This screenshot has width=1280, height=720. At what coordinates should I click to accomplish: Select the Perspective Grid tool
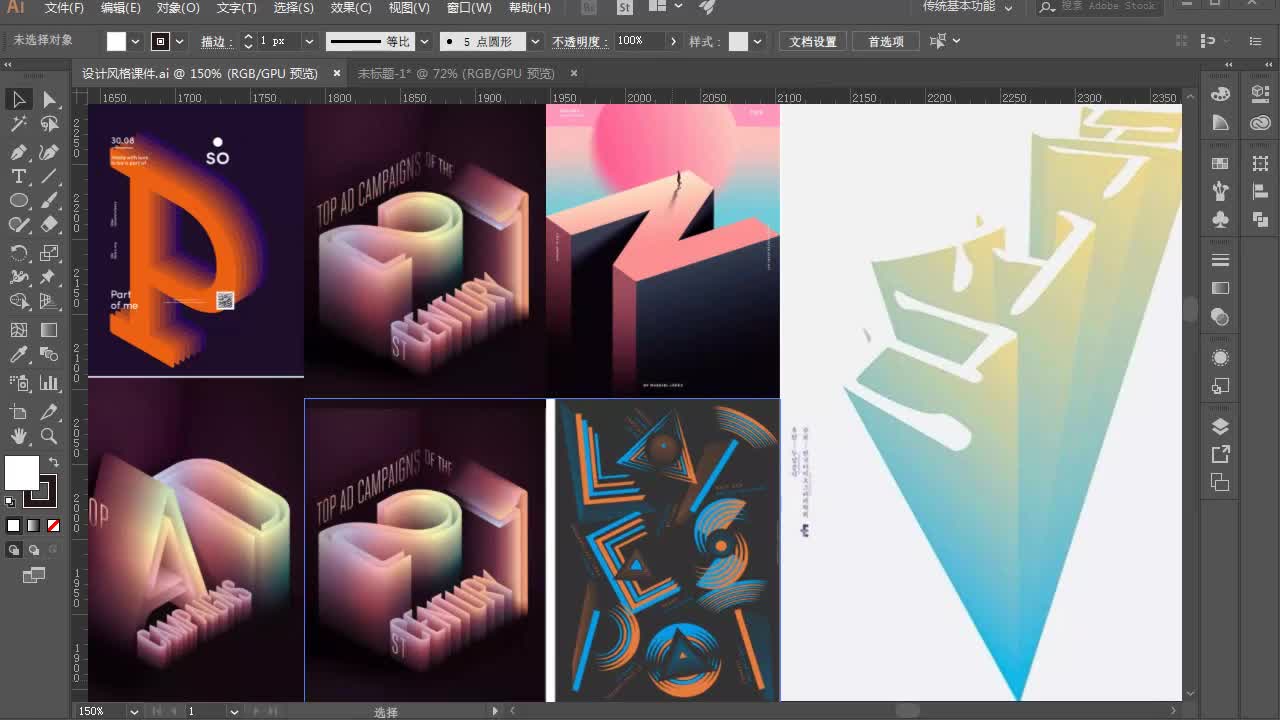click(x=49, y=301)
